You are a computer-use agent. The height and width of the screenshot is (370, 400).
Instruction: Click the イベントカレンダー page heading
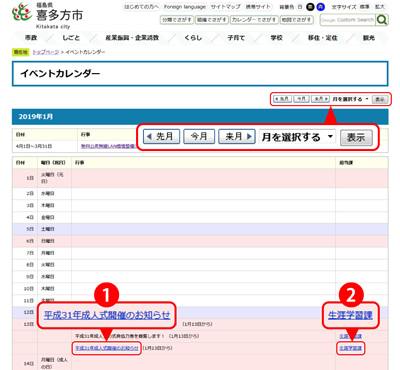[x=200, y=73]
